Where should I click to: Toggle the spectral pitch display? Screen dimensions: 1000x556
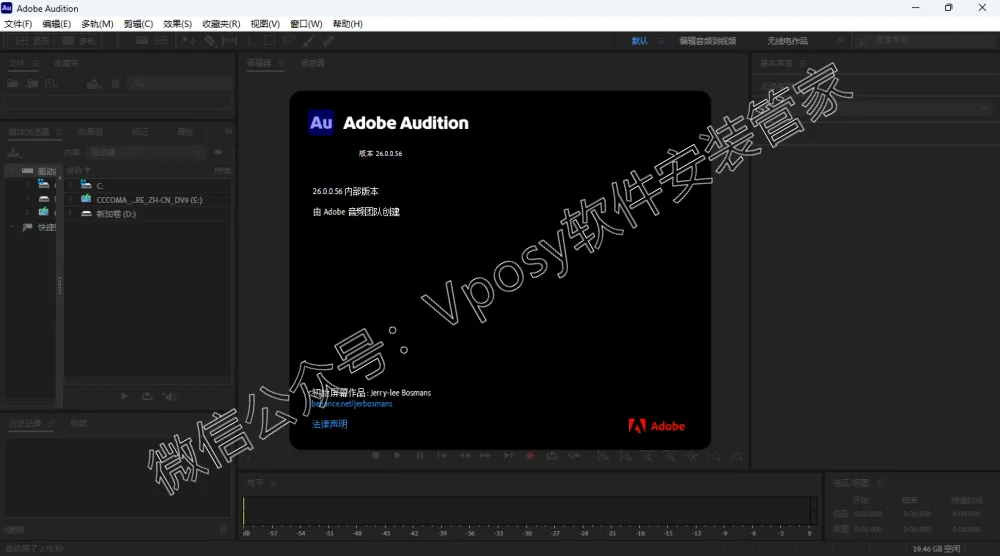pos(161,41)
